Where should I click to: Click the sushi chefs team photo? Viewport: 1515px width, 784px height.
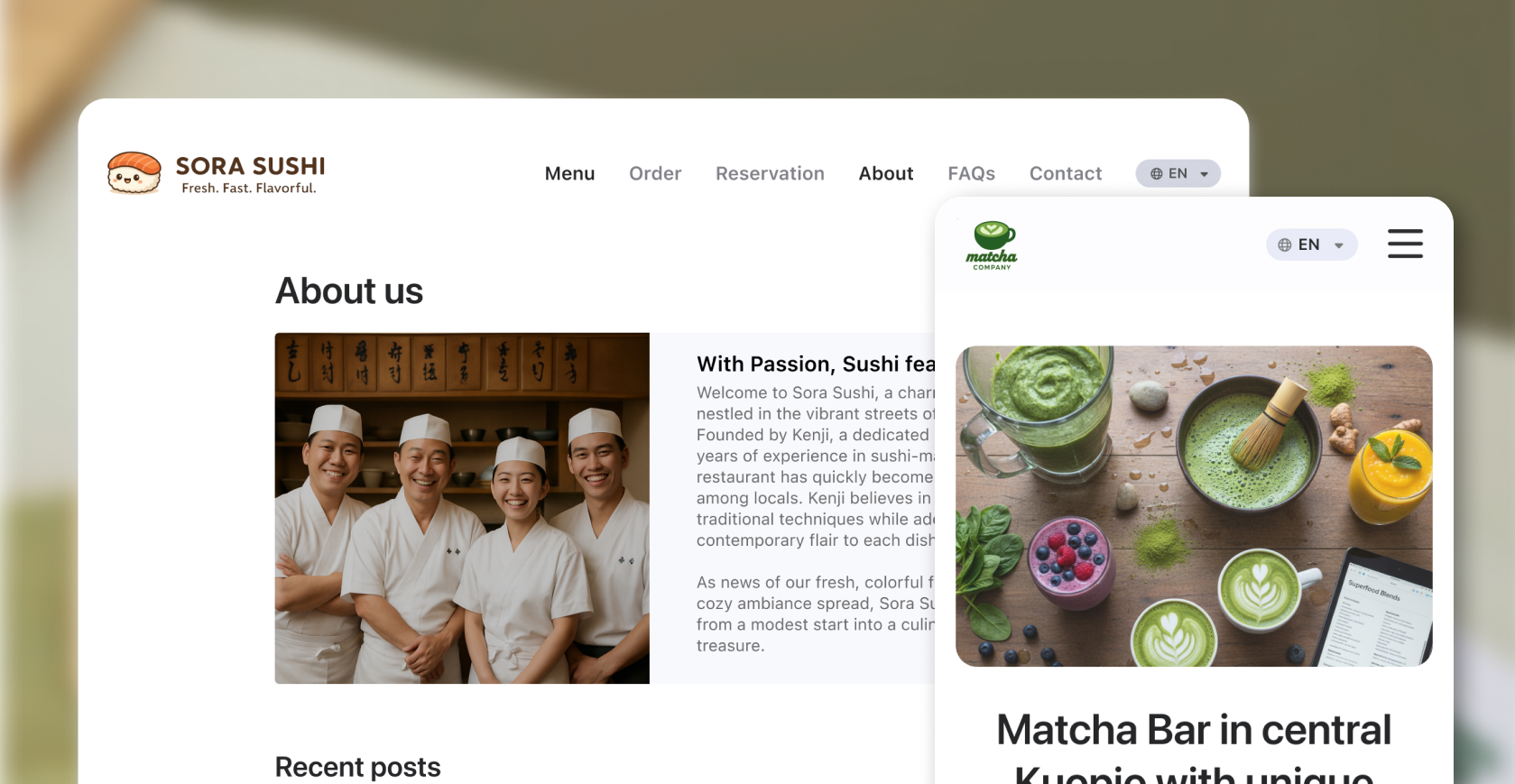[x=462, y=508]
